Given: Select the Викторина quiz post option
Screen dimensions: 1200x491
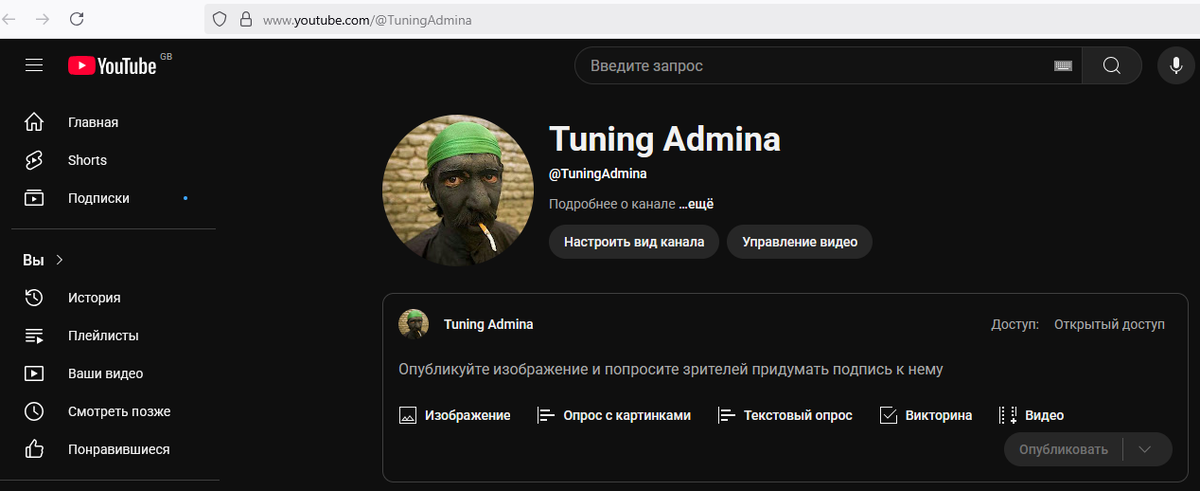Looking at the screenshot, I should pyautogui.click(x=925, y=415).
